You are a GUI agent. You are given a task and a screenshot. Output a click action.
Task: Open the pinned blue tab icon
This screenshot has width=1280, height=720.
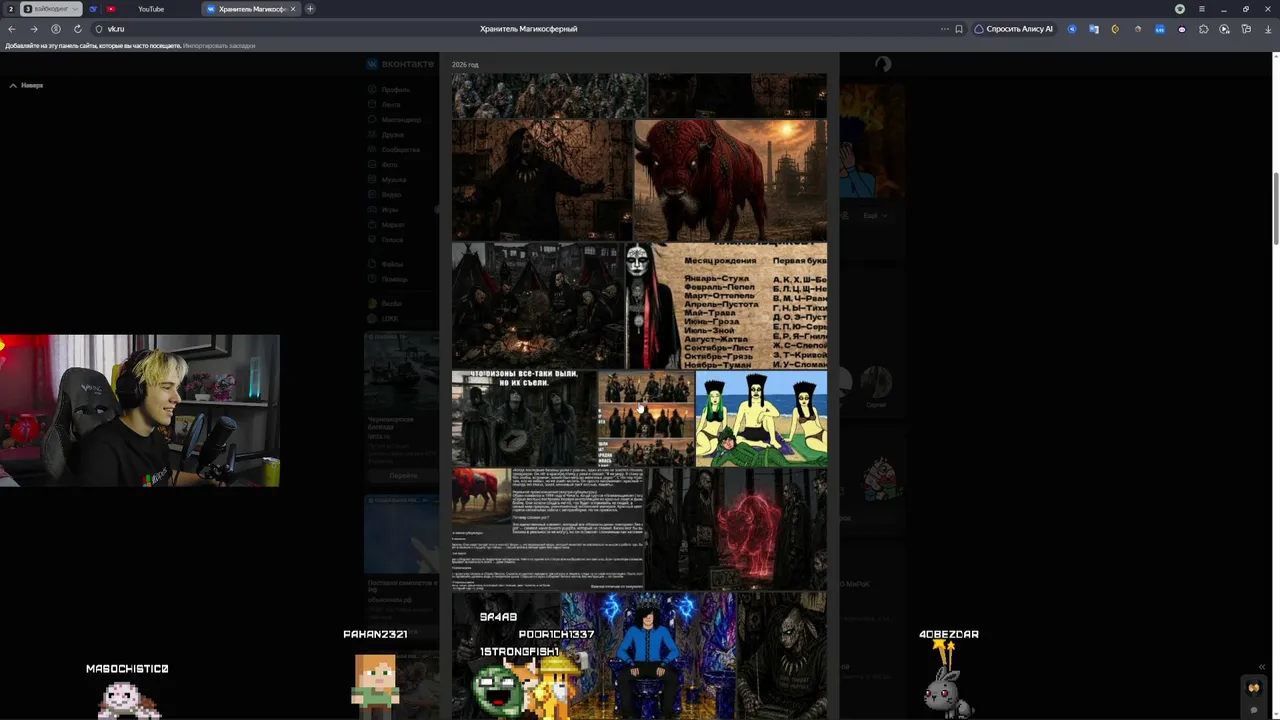93,9
